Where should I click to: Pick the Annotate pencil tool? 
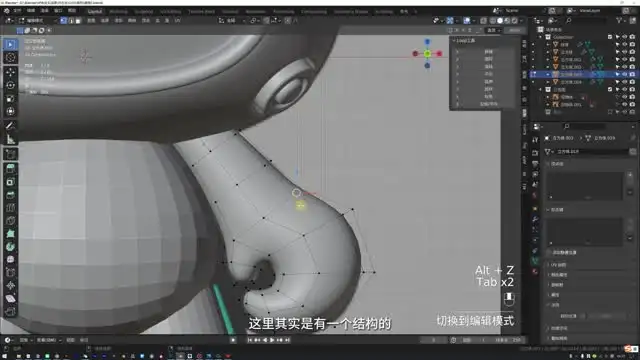click(10, 126)
